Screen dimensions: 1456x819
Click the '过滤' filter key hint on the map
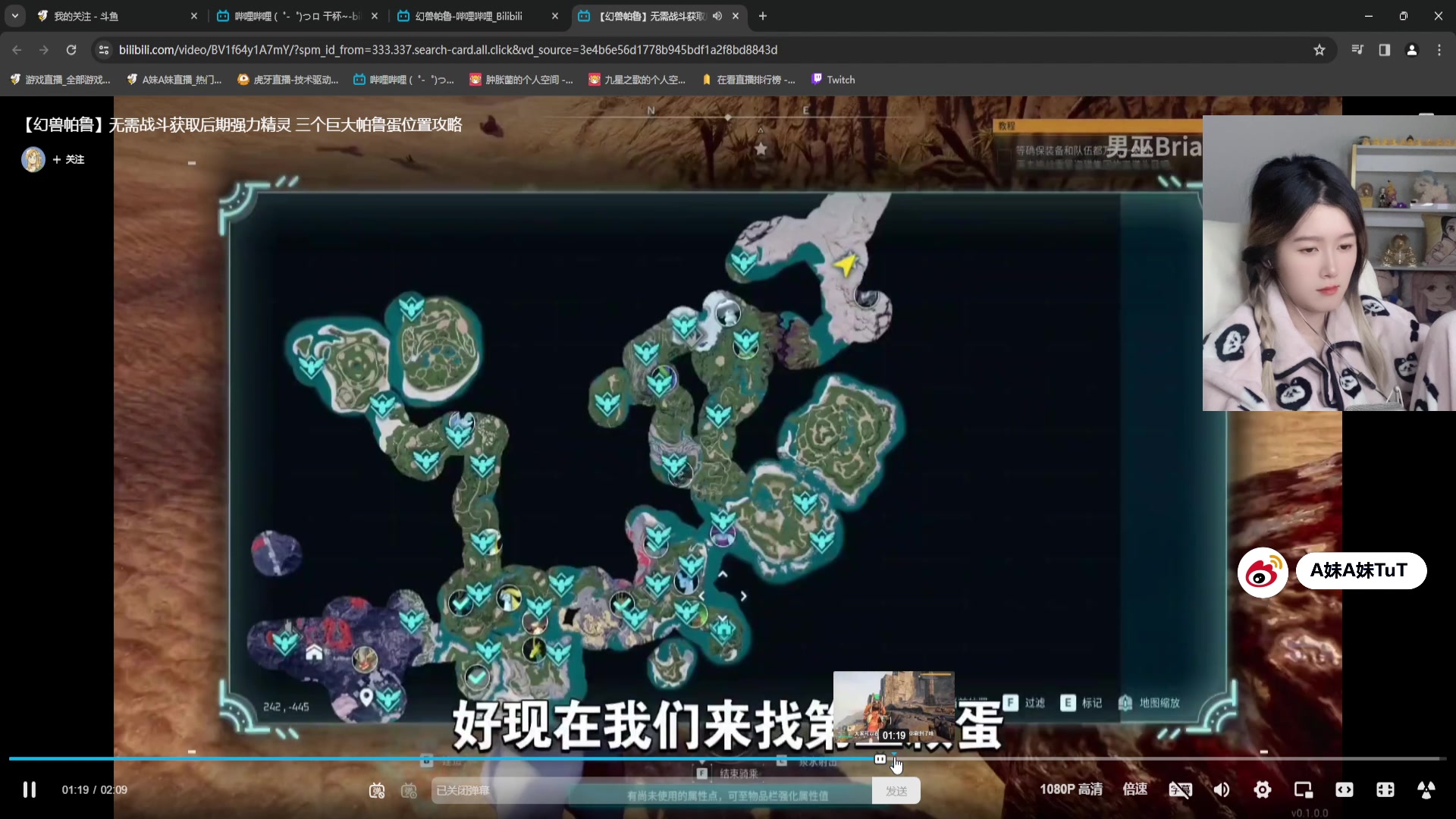(1025, 703)
